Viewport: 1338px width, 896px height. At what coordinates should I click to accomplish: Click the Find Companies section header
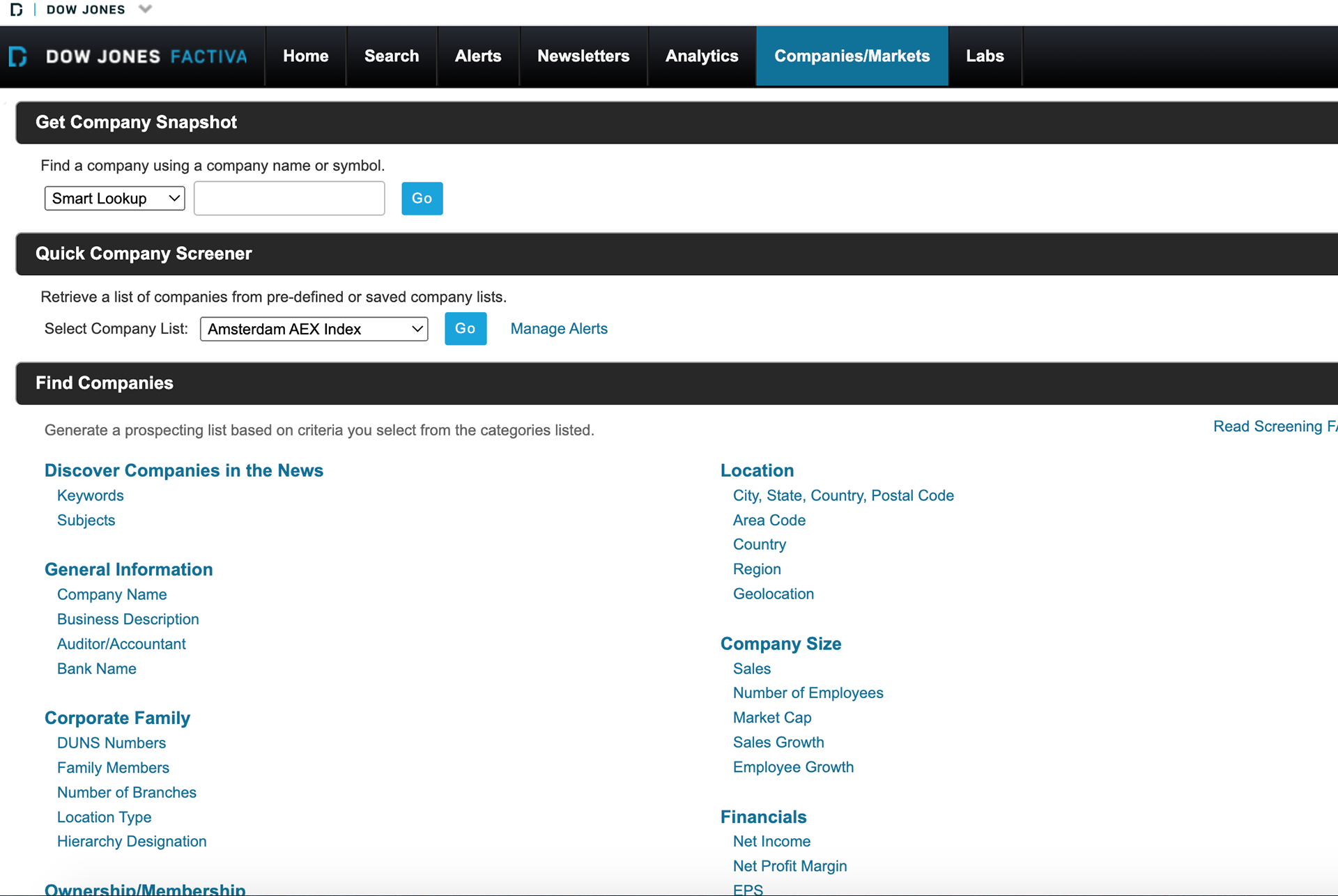[677, 383]
